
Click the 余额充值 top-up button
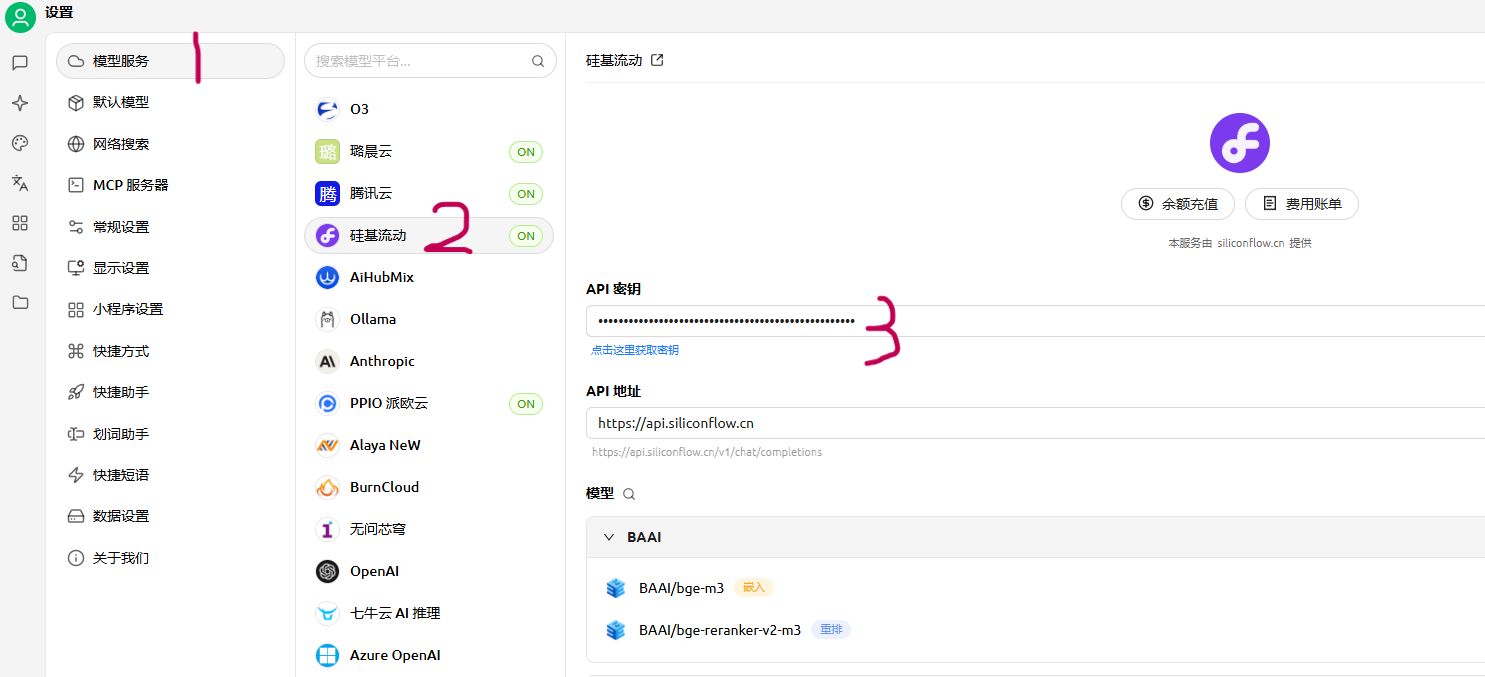point(1177,204)
